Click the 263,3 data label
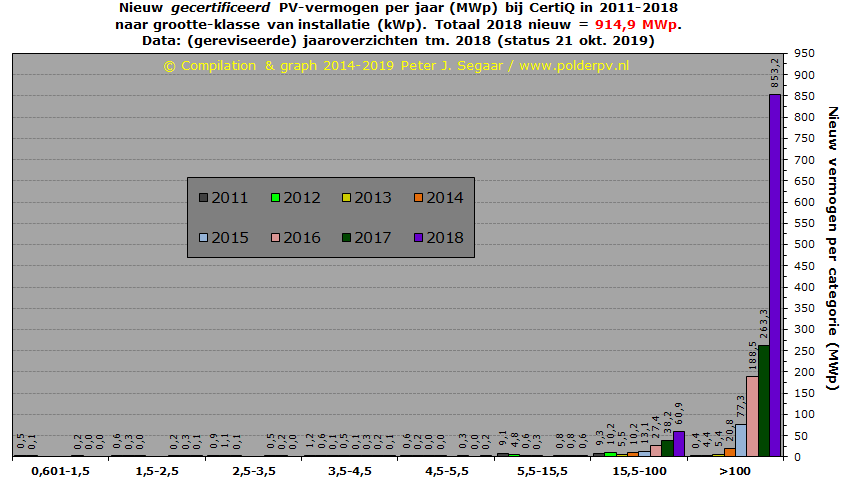The image size is (851, 481). tap(764, 324)
